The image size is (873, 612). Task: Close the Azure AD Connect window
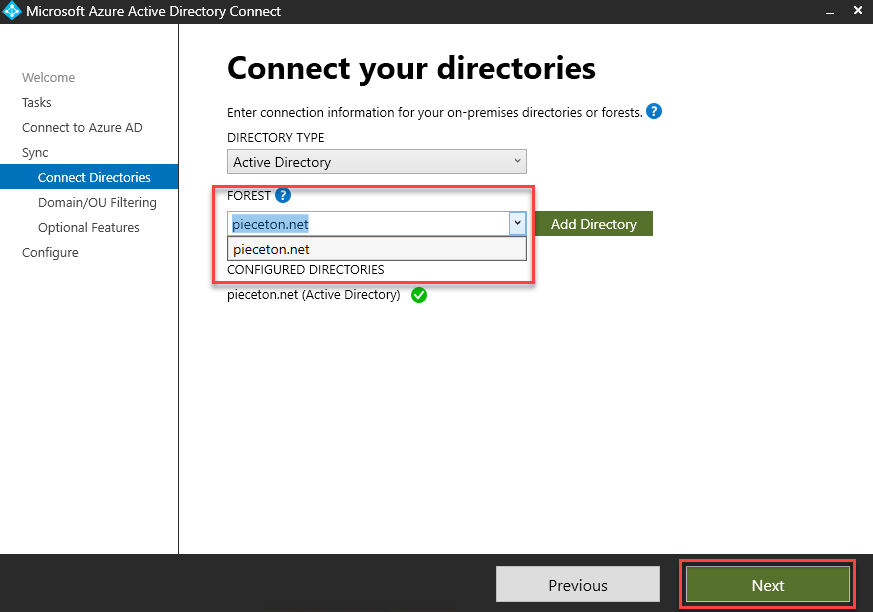point(858,11)
